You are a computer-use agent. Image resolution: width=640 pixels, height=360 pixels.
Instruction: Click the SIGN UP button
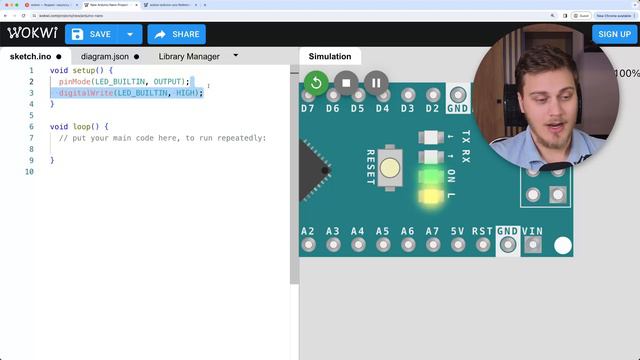tap(614, 34)
